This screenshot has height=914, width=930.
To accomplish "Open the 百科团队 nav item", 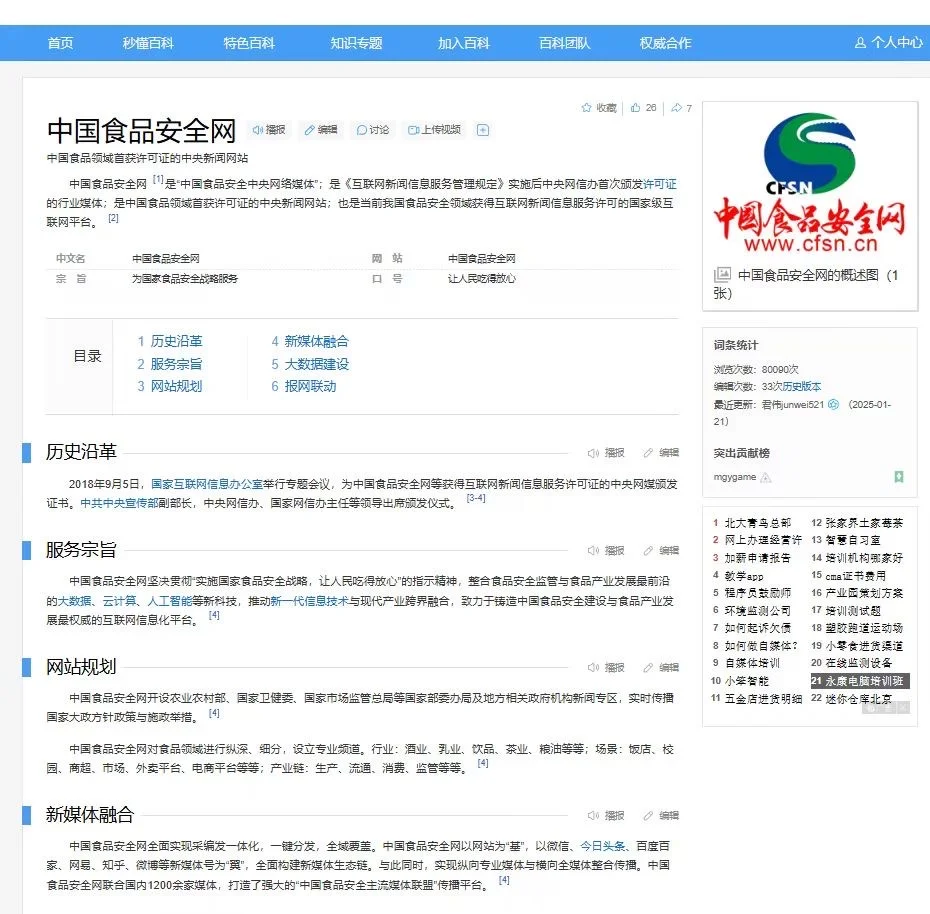I will click(564, 43).
